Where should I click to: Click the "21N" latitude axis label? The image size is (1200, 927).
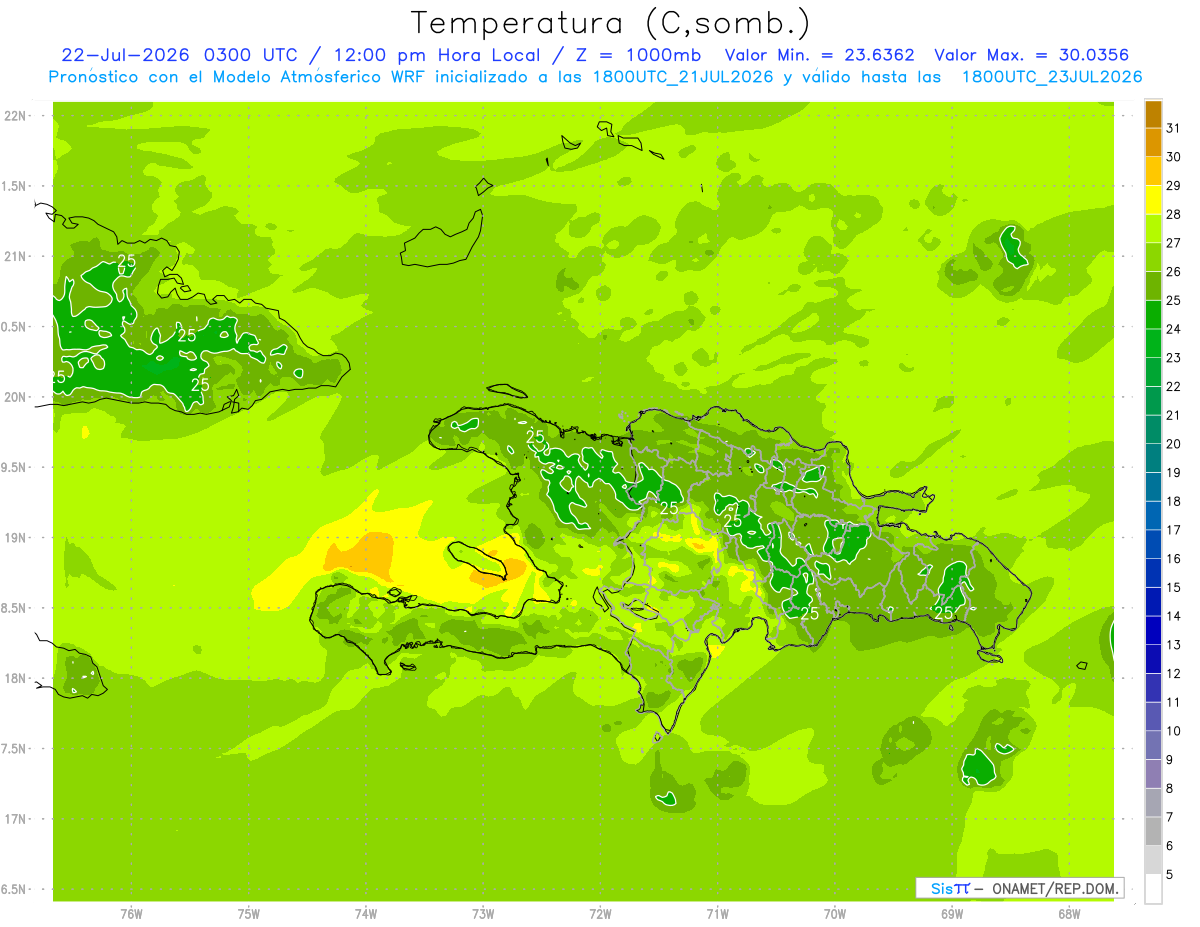tap(15, 257)
